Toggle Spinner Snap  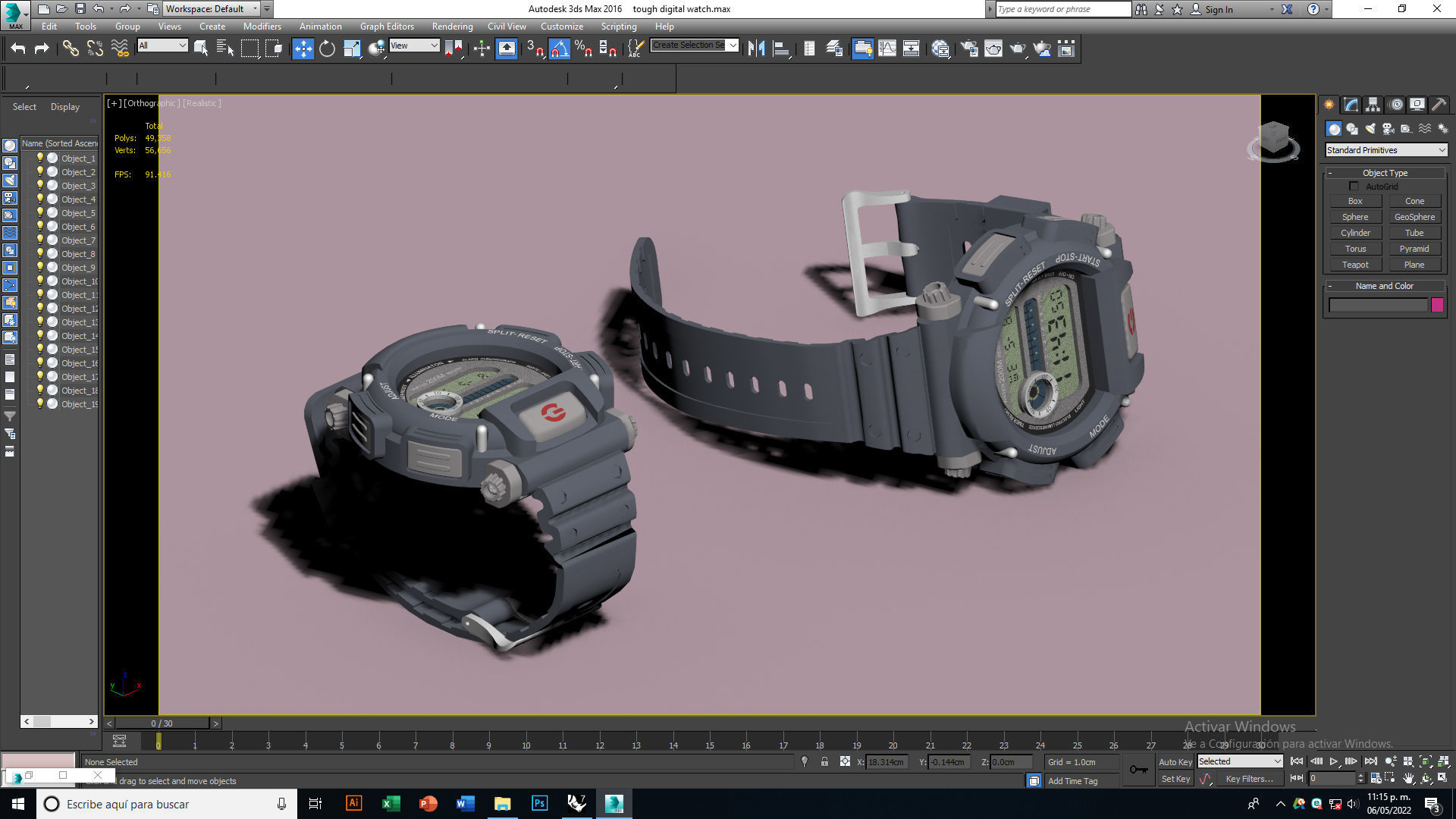(x=607, y=49)
